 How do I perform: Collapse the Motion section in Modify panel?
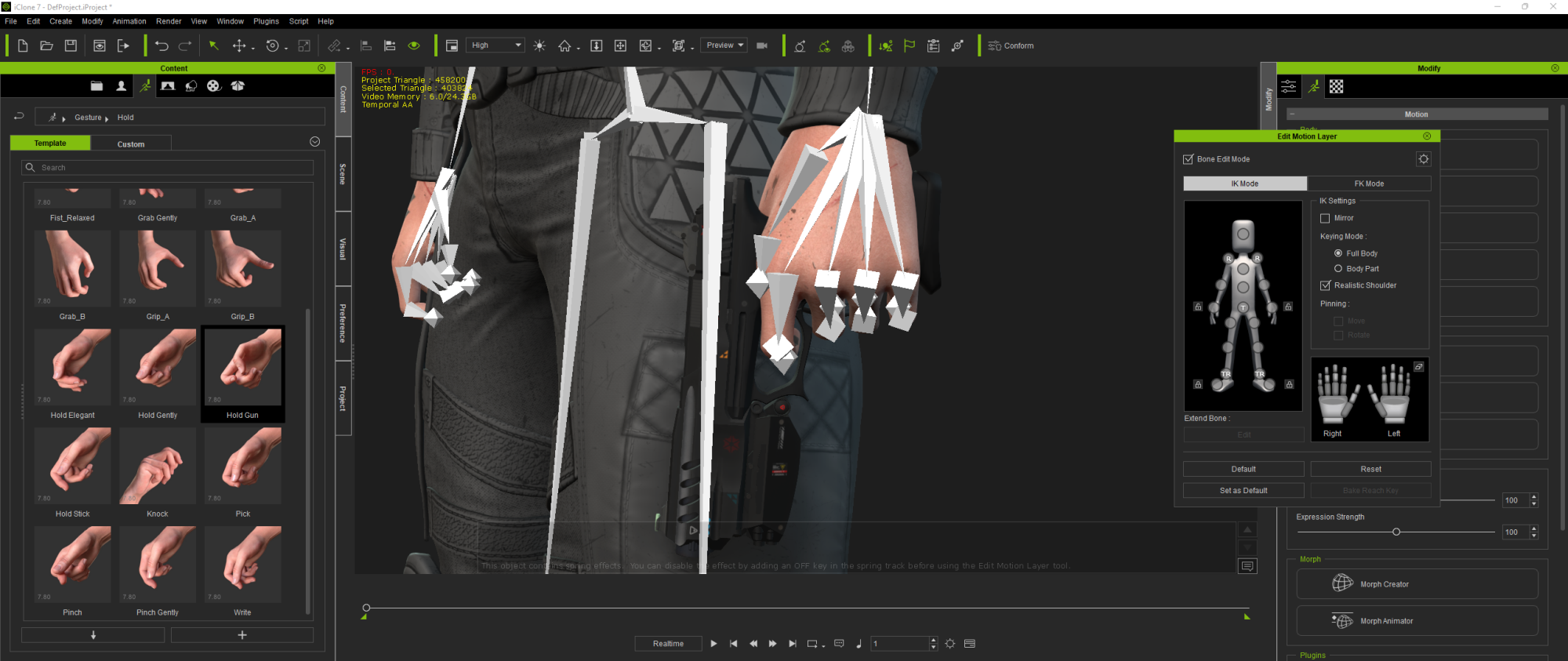[1292, 114]
